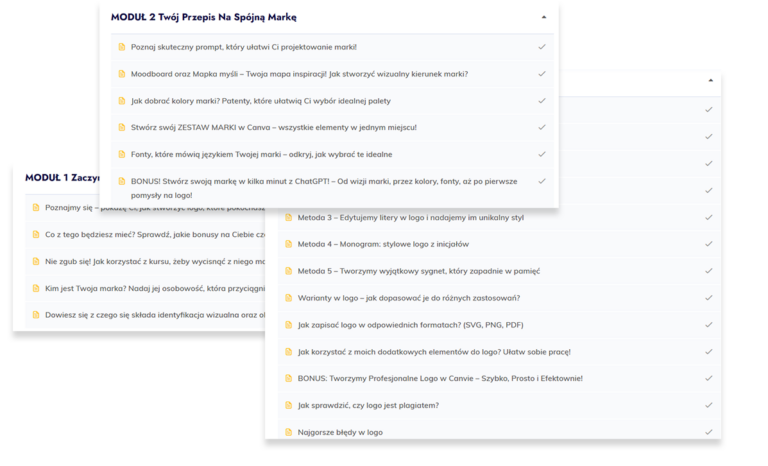
Task: Collapse the right-hand module panel arrow
Action: 710,80
